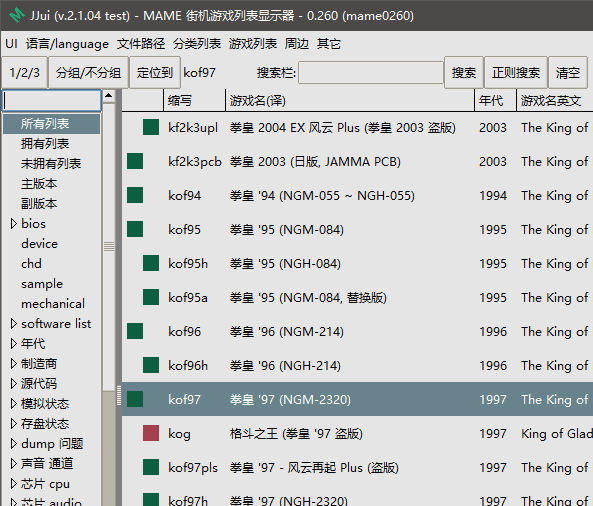Open the 游戏列表 menu
Screen dimensions: 593x506
point(253,44)
